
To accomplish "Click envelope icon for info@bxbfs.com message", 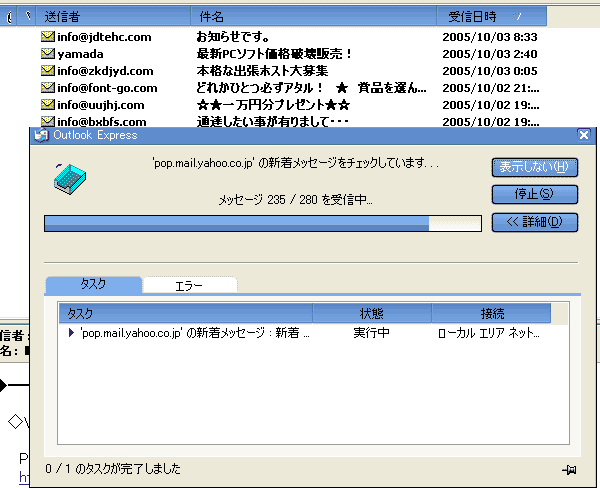I will point(48,121).
